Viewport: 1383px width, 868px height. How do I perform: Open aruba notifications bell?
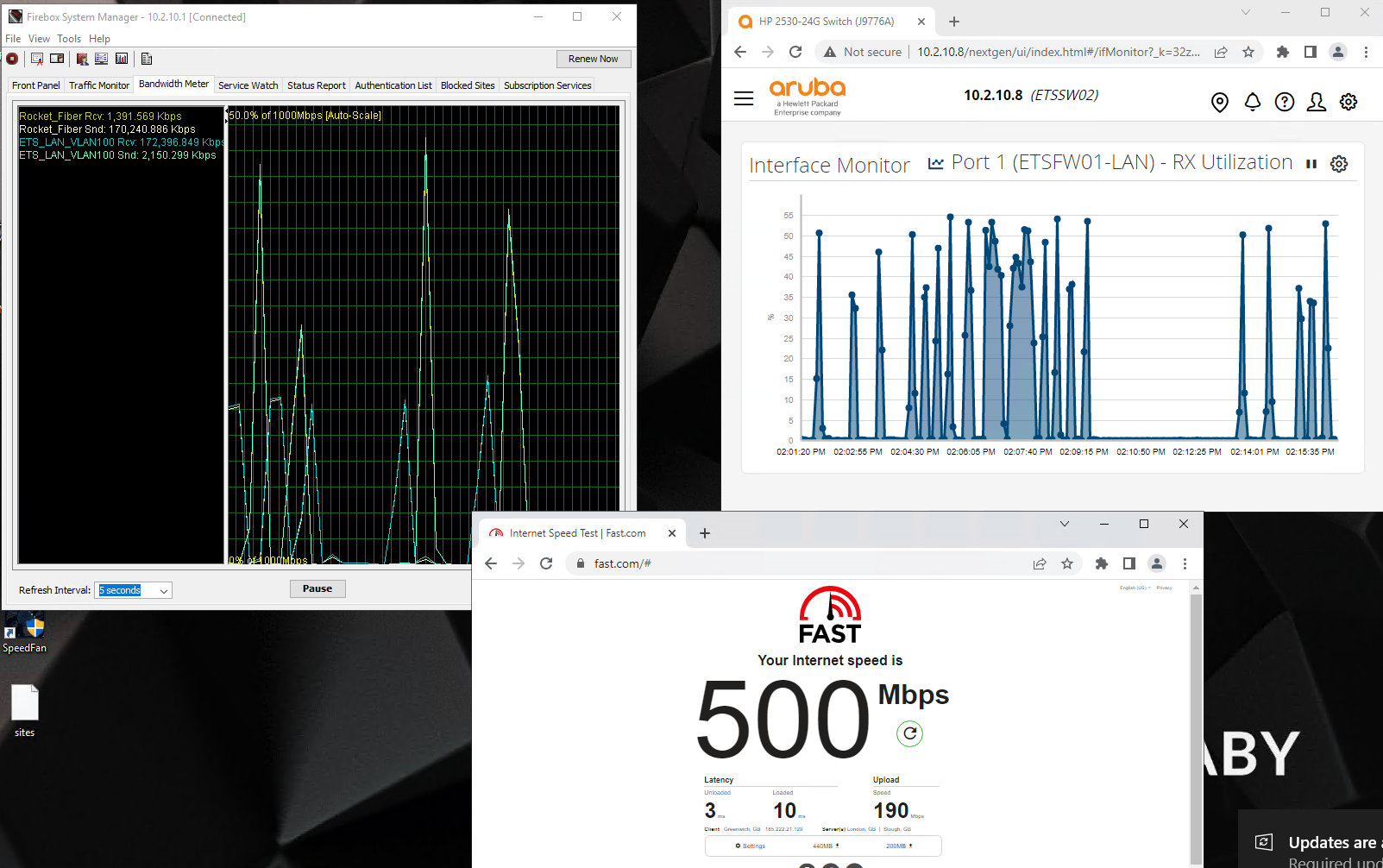pos(1253,102)
